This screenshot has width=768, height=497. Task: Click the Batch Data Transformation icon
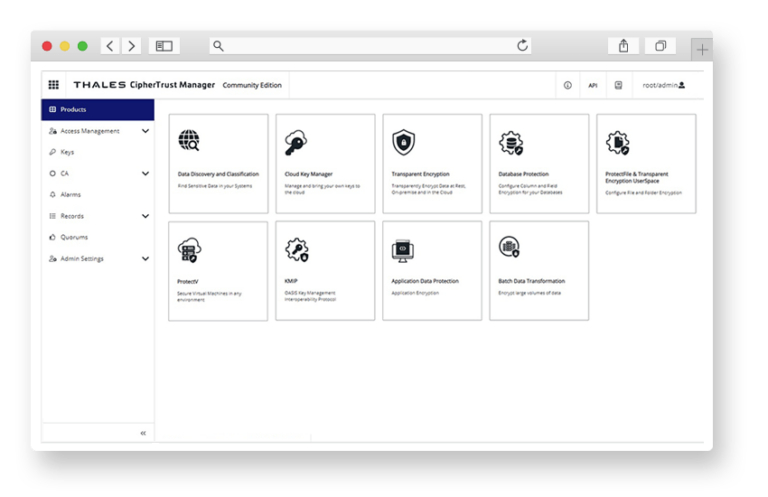pyautogui.click(x=509, y=247)
